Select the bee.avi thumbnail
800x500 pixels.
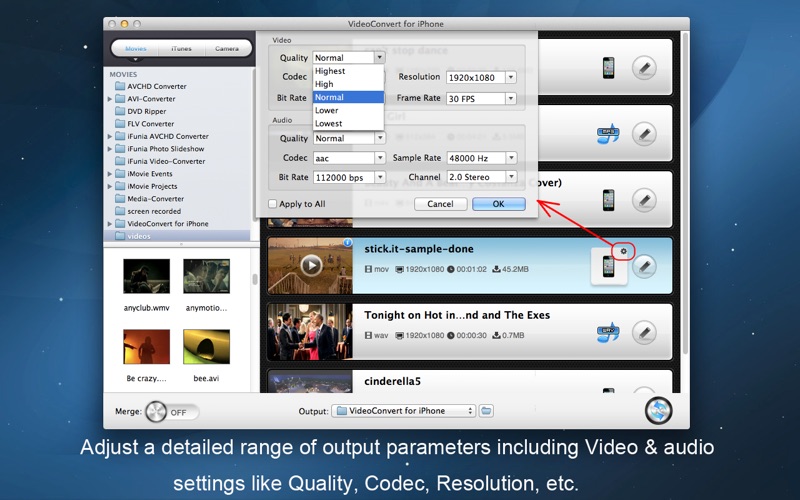click(x=207, y=346)
